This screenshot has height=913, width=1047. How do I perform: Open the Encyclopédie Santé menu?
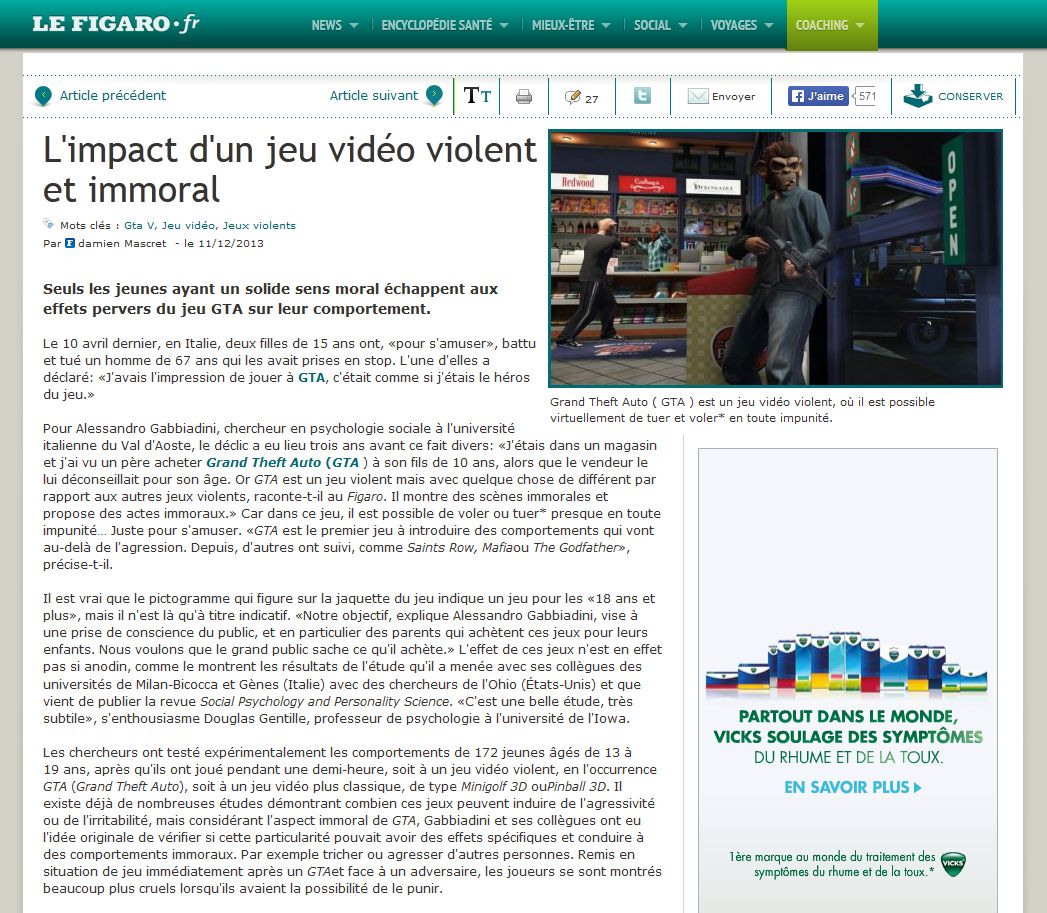click(x=437, y=25)
